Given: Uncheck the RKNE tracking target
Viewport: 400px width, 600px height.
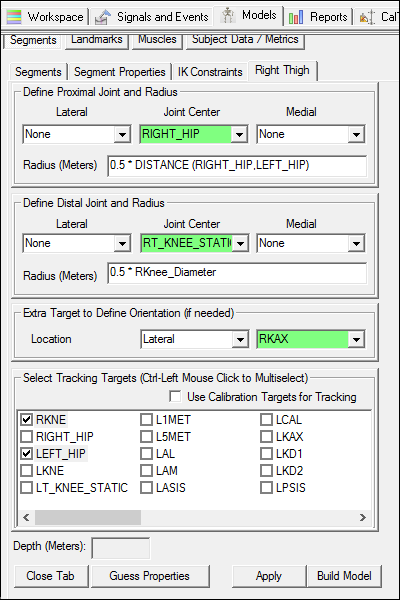Looking at the screenshot, I should [26, 420].
